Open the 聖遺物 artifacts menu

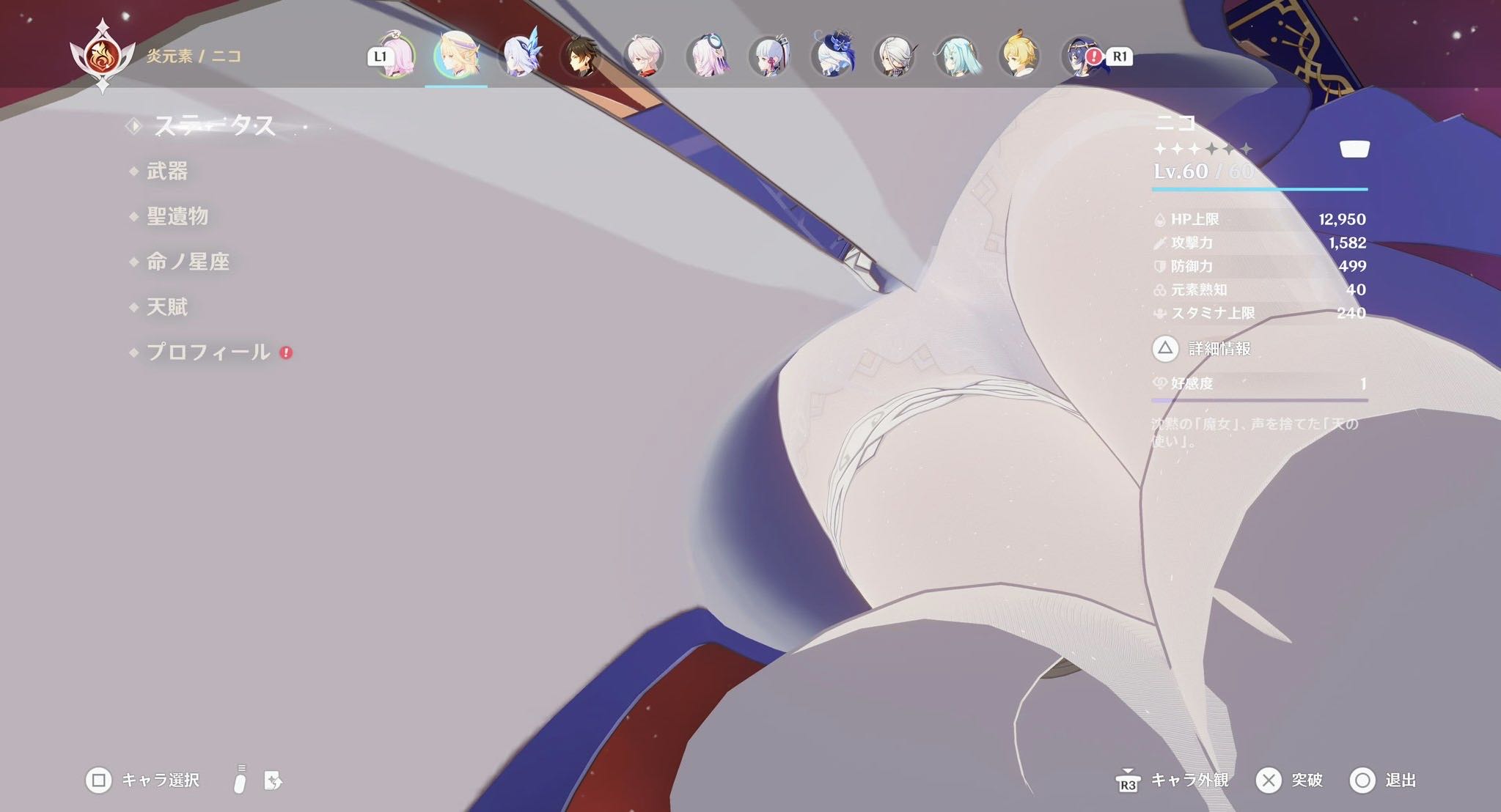pos(177,216)
